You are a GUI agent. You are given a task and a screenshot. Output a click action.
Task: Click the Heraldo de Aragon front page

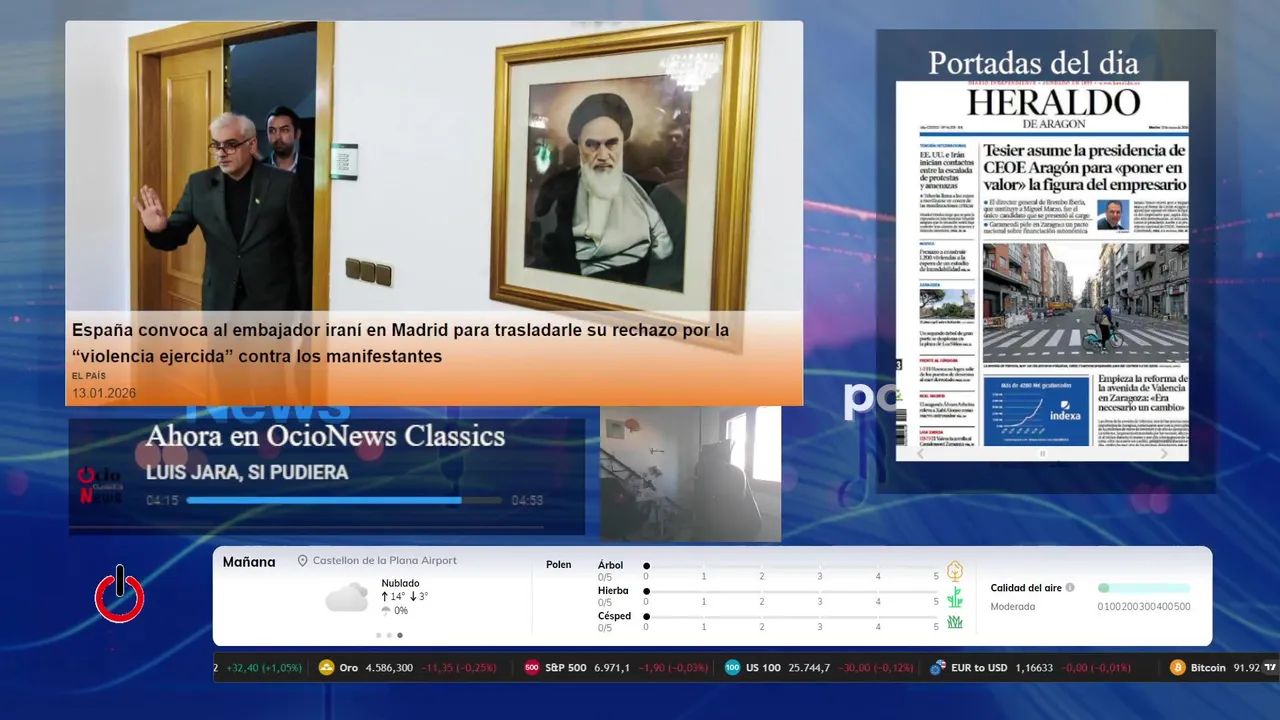[x=1042, y=270]
